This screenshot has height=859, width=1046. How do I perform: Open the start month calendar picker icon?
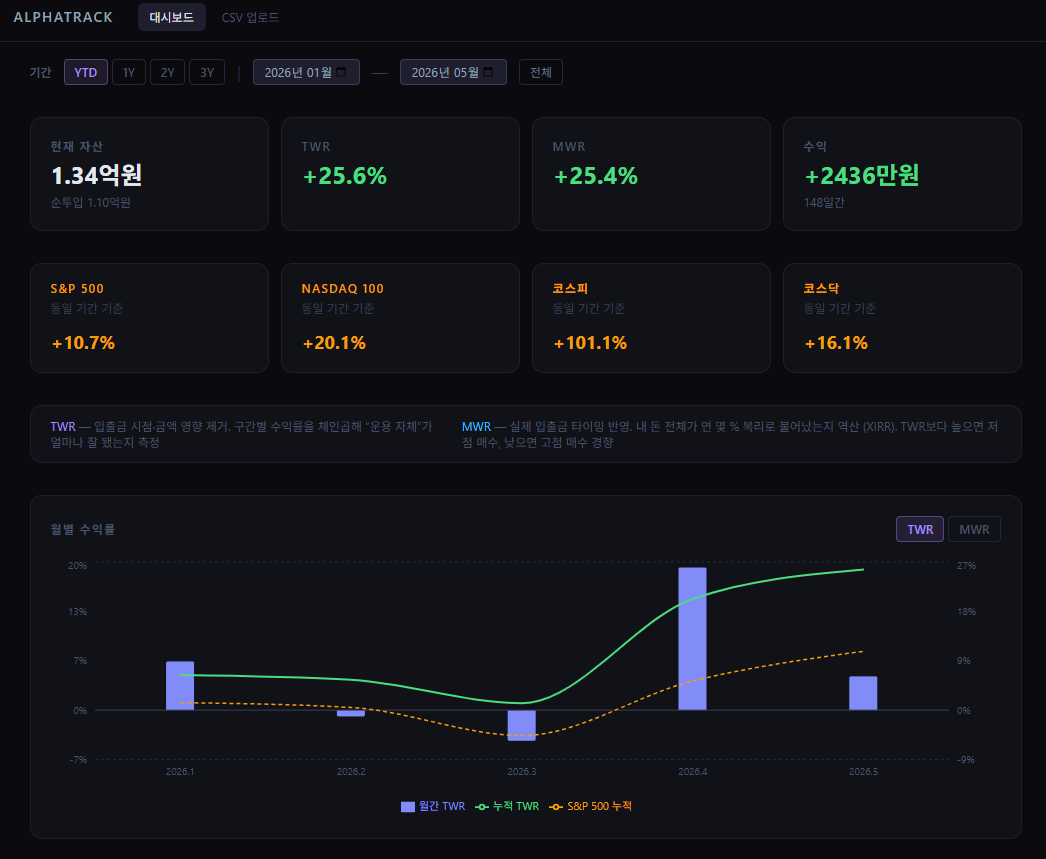[x=342, y=72]
